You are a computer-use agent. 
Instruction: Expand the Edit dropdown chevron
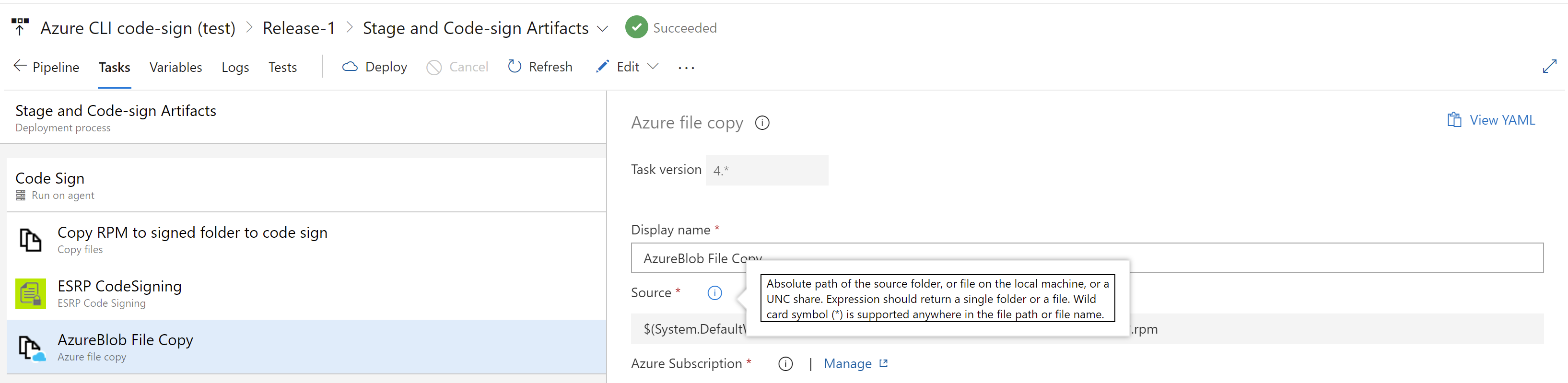(653, 66)
